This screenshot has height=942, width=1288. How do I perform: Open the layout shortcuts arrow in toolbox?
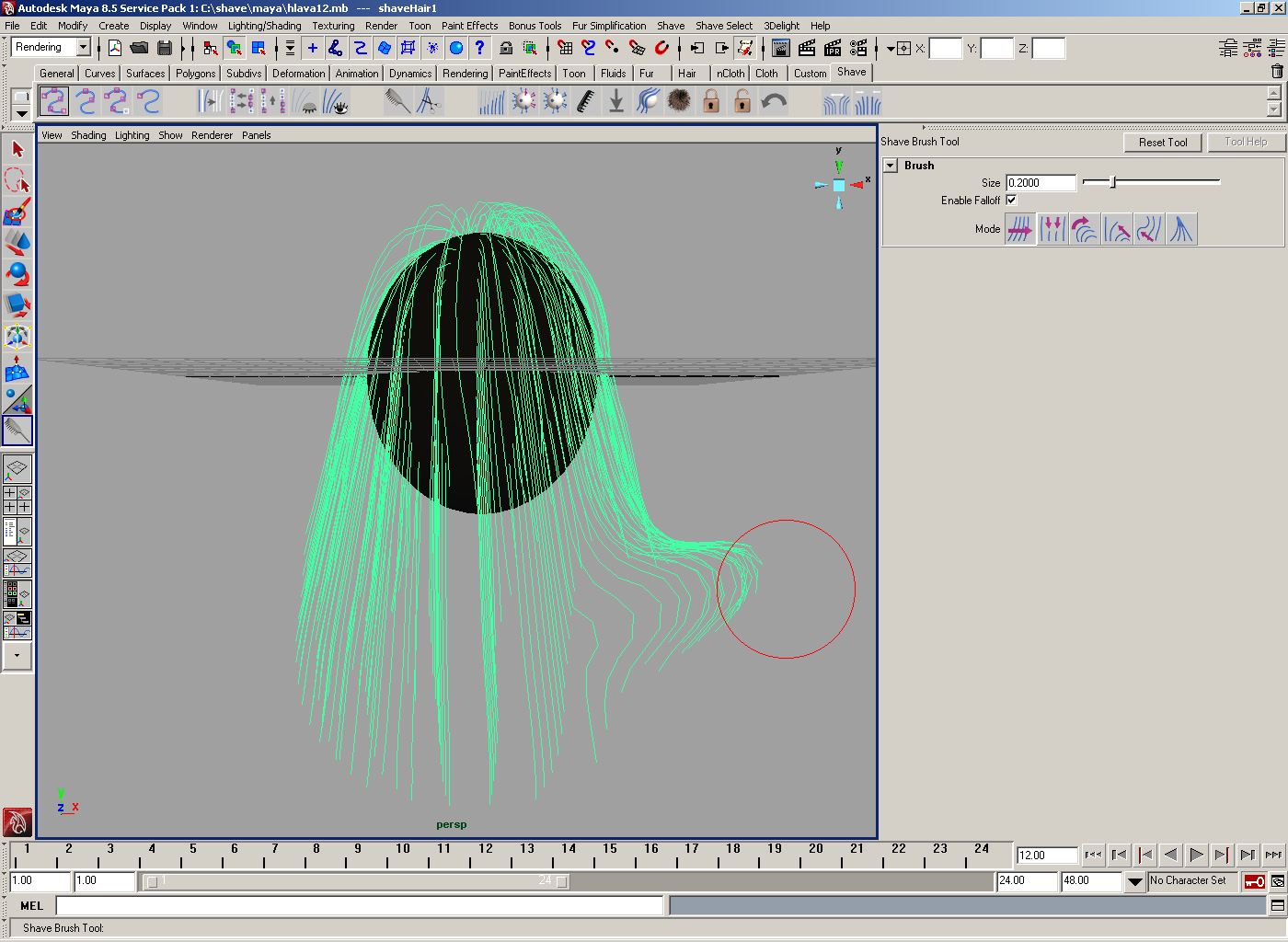(17, 656)
